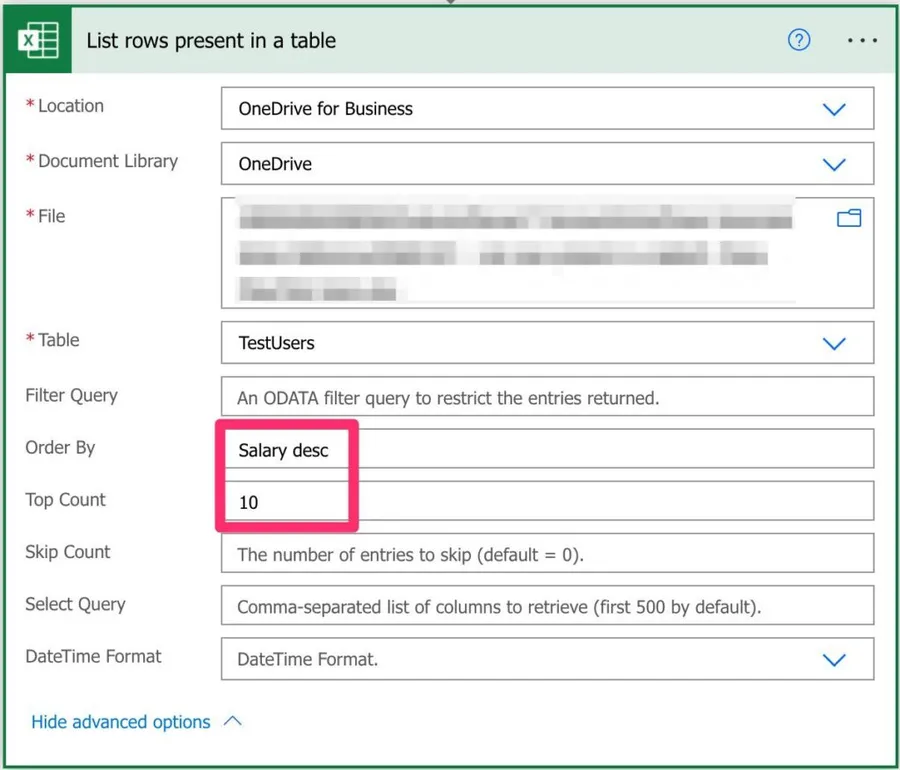Viewport: 900px width, 770px height.
Task: Click the blurred File path field
Action: 520,252
